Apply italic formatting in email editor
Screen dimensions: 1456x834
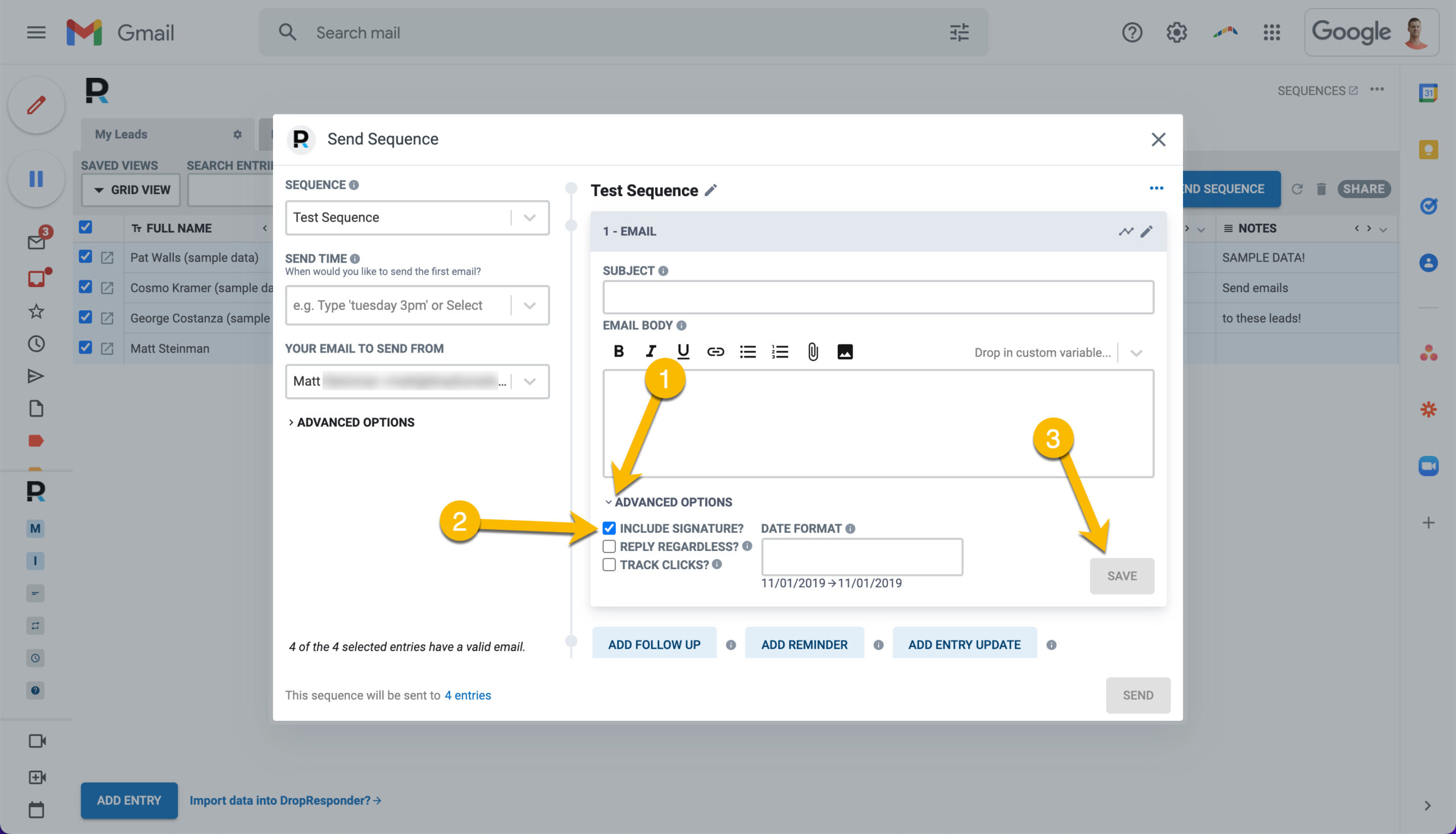(650, 351)
